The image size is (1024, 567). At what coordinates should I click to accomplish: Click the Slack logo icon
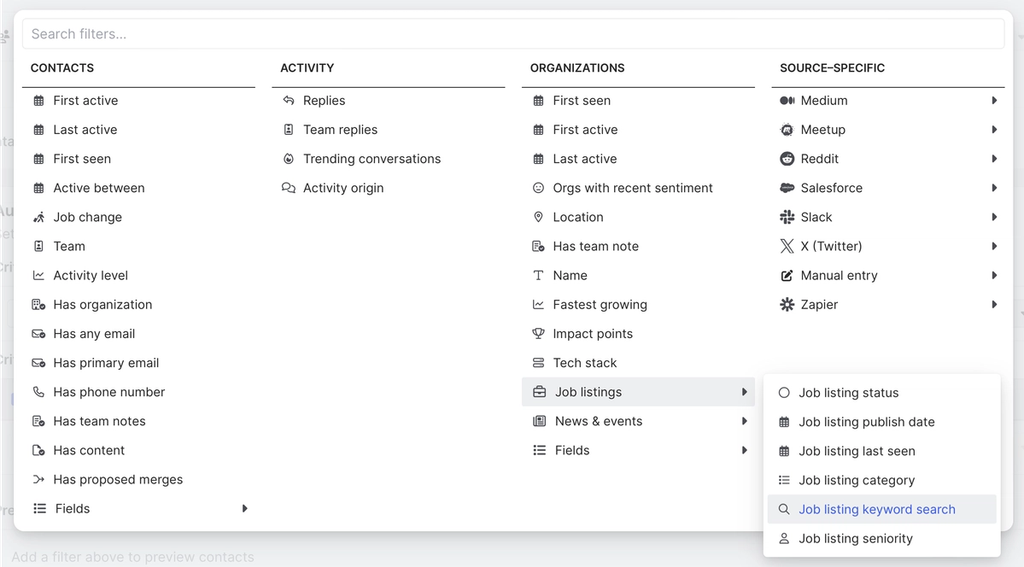pyautogui.click(x=787, y=217)
